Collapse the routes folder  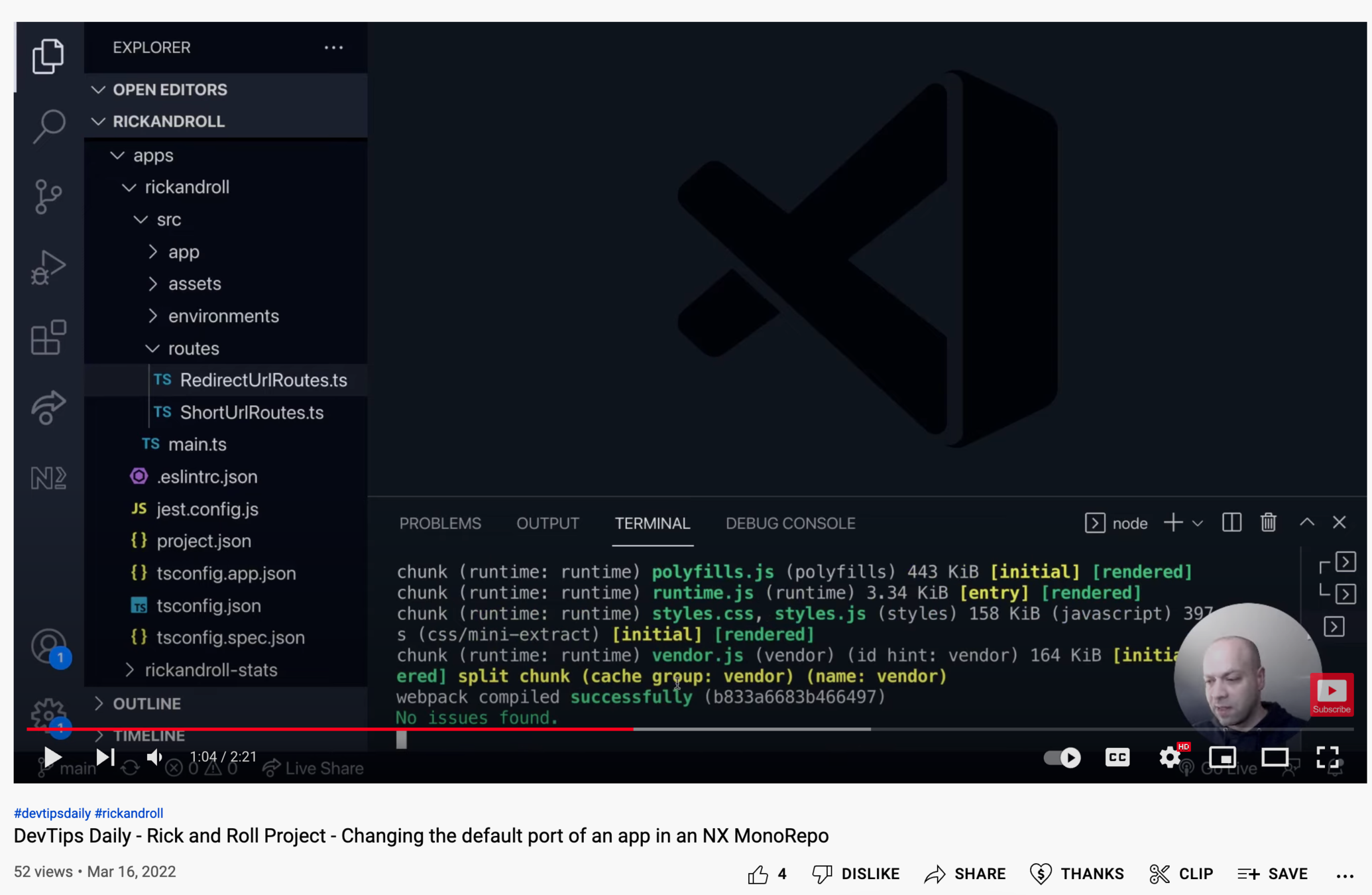193,348
